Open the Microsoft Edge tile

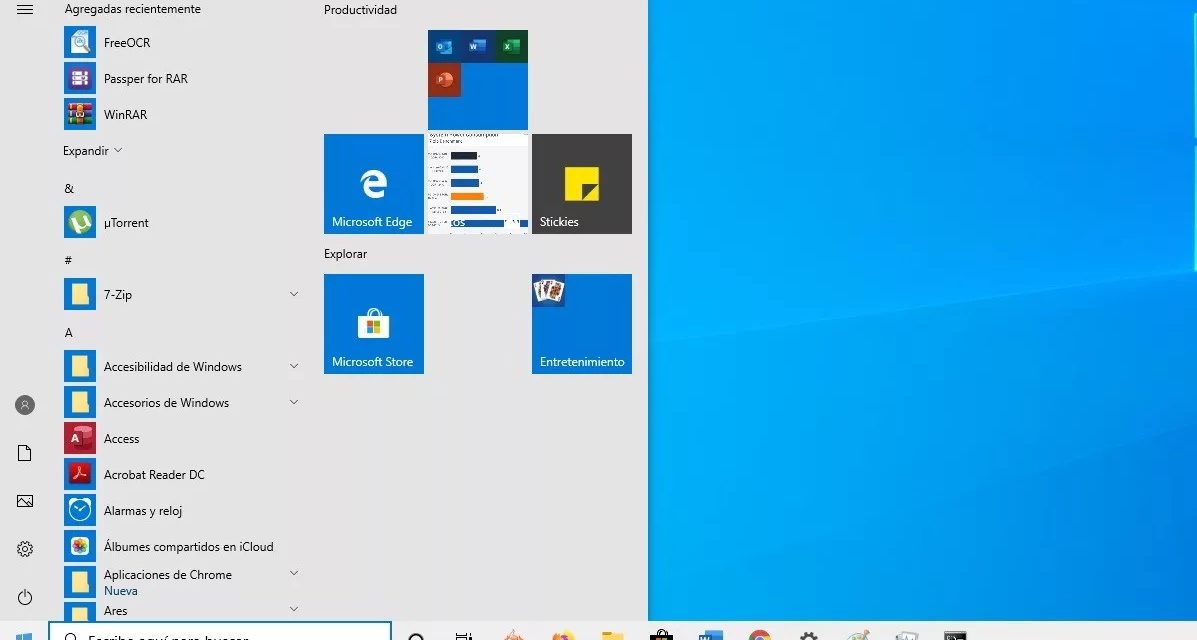pyautogui.click(x=373, y=184)
